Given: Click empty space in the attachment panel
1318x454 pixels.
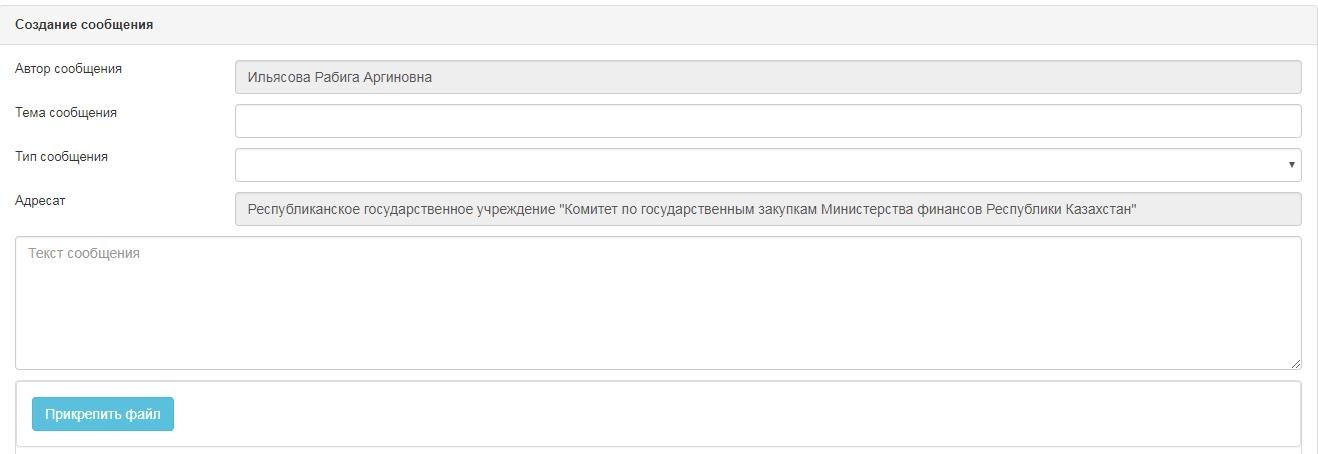Looking at the screenshot, I should [740, 414].
